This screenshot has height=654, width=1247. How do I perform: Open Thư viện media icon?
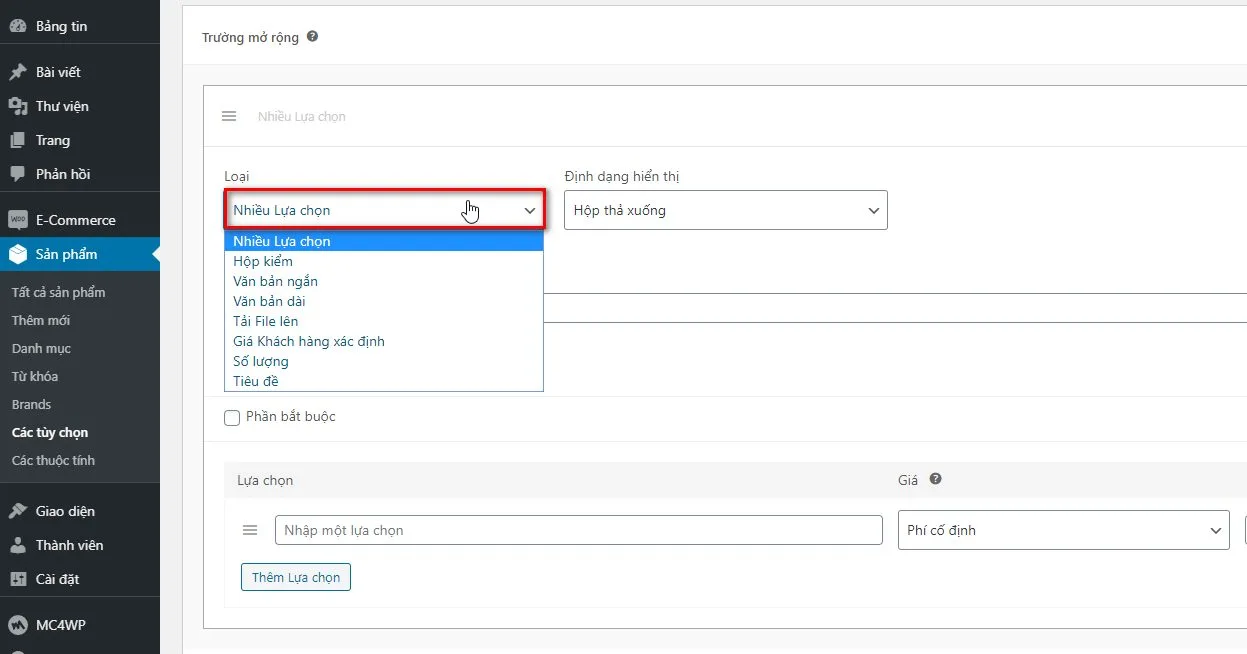(18, 106)
